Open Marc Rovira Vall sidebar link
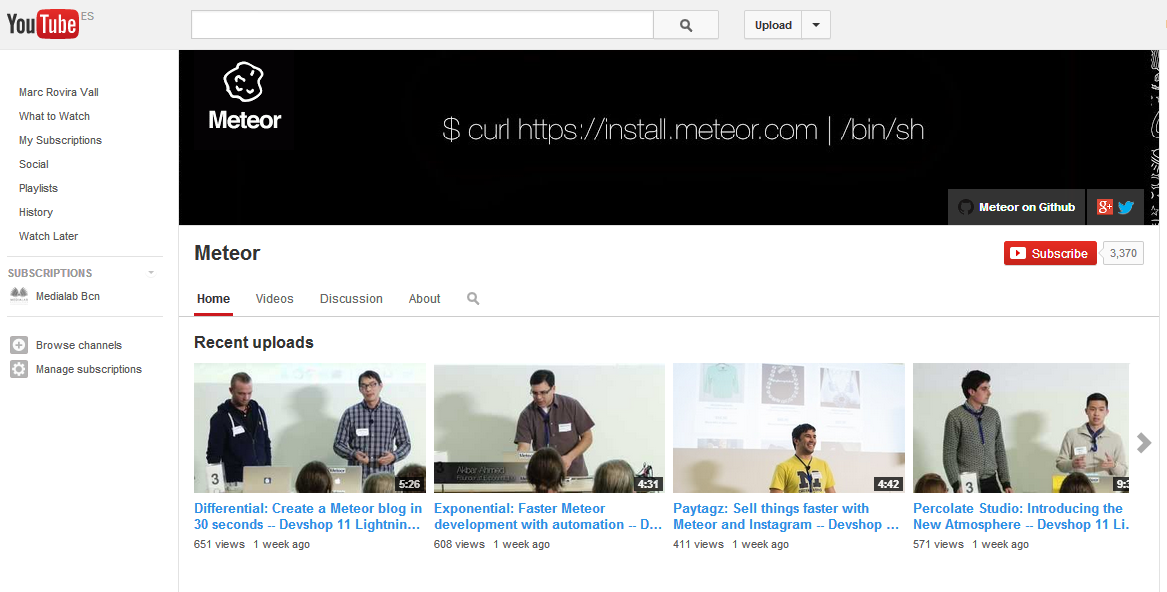The image size is (1167, 592). [x=59, y=92]
